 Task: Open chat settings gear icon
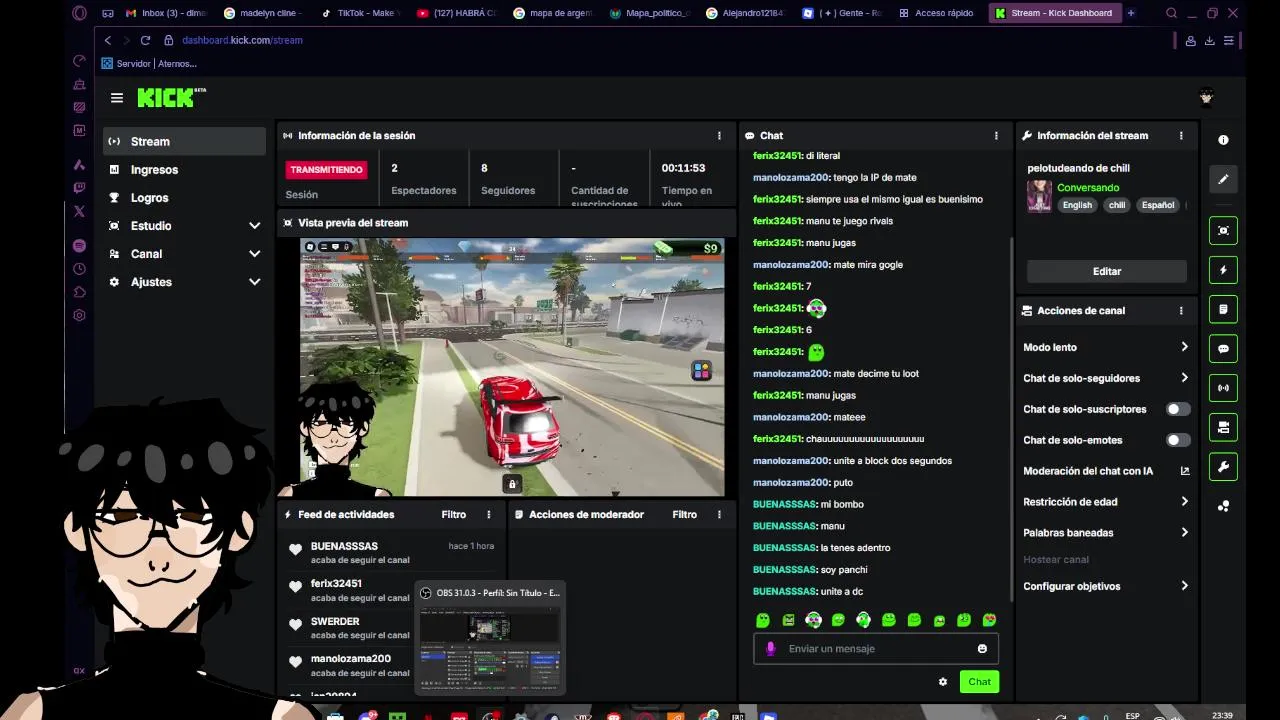click(x=942, y=682)
